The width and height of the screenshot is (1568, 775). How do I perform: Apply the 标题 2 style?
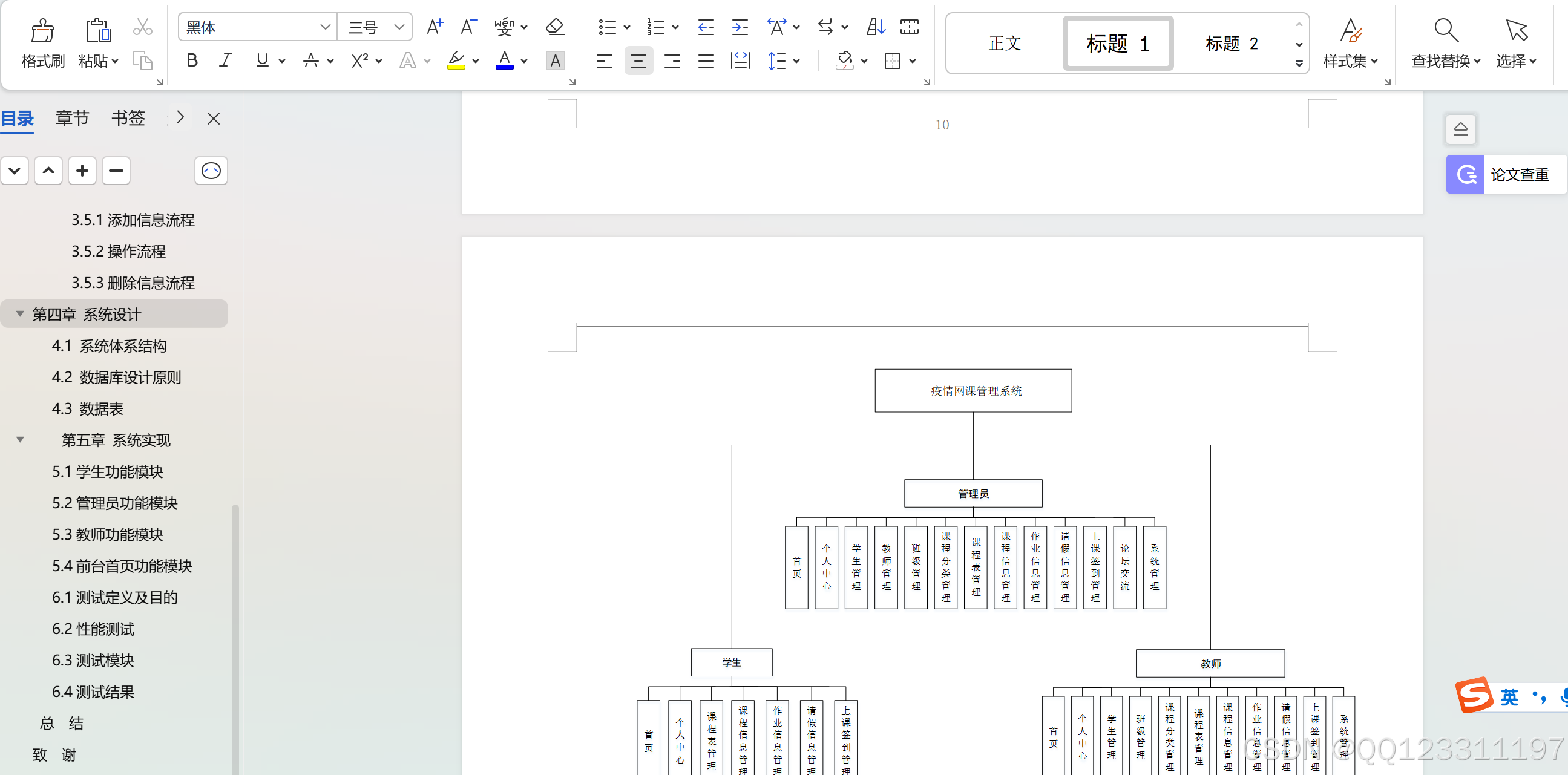click(1231, 44)
